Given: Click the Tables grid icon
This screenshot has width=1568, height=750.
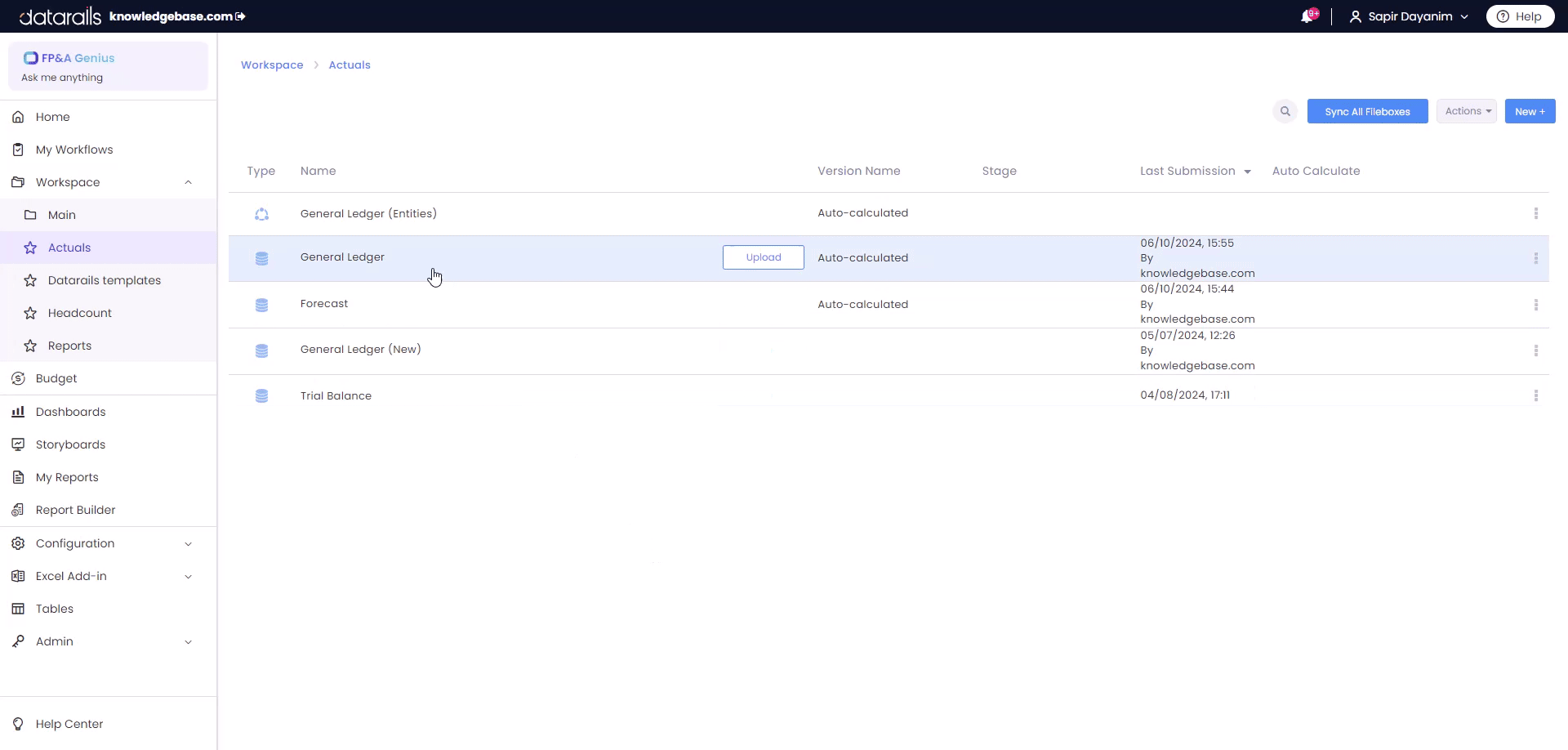Looking at the screenshot, I should [x=18, y=609].
